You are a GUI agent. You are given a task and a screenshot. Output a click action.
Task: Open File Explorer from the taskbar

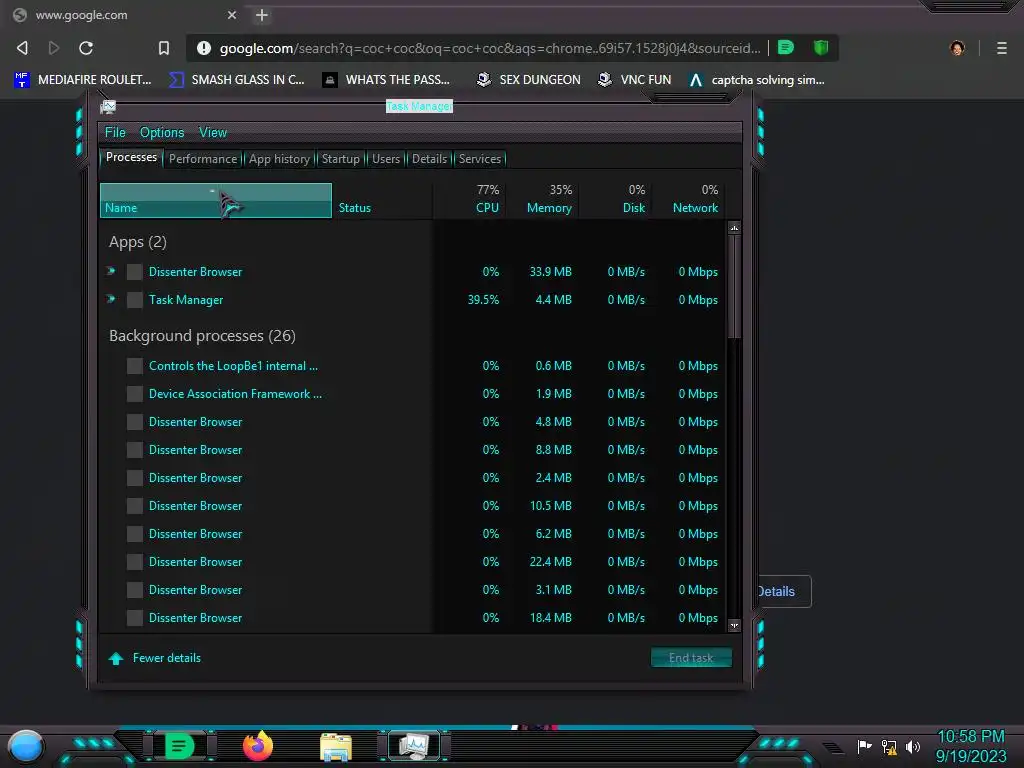click(336, 746)
